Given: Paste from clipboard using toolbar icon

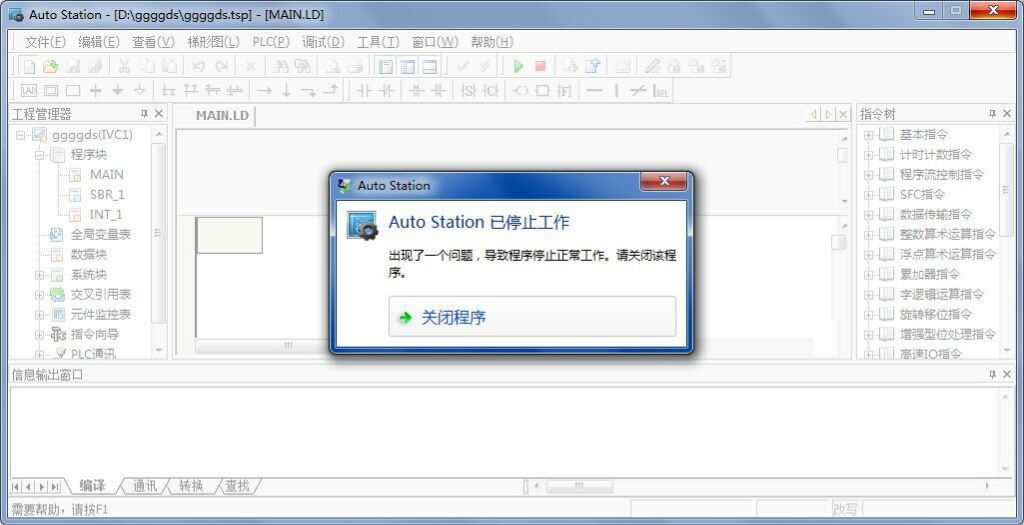Looking at the screenshot, I should [169, 66].
